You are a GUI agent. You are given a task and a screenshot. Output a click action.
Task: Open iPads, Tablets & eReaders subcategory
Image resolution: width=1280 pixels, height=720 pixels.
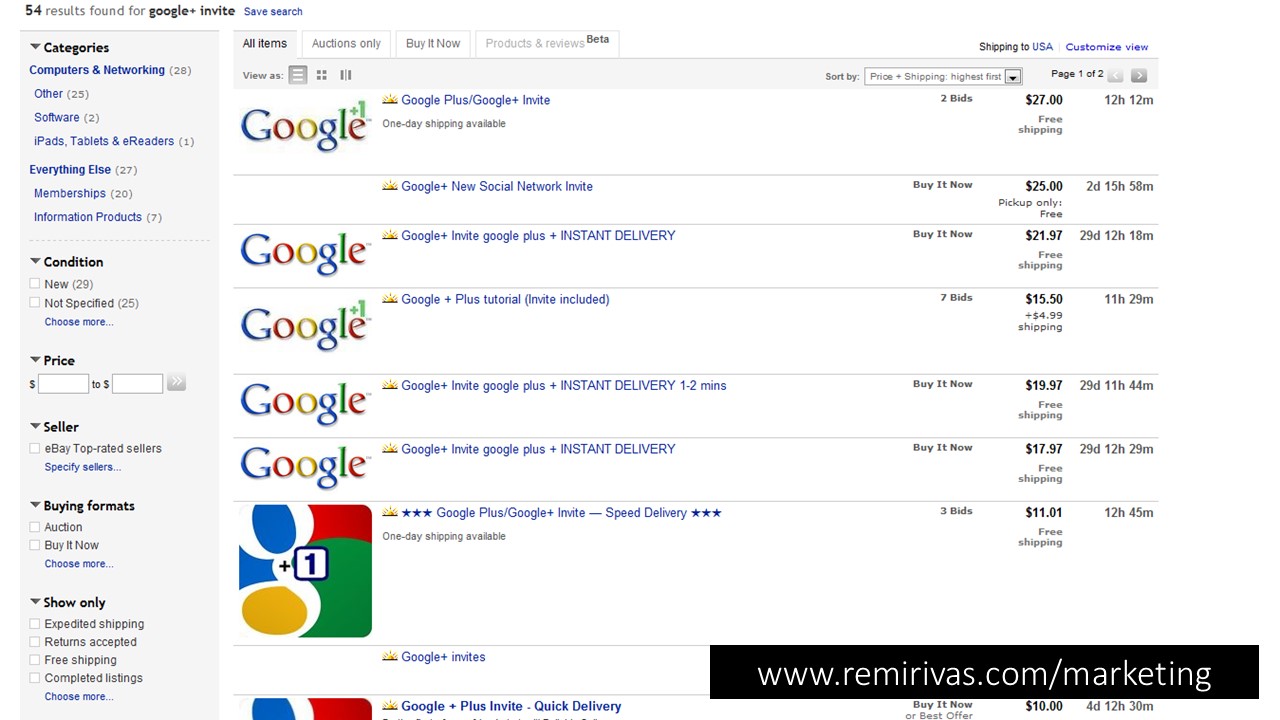104,141
